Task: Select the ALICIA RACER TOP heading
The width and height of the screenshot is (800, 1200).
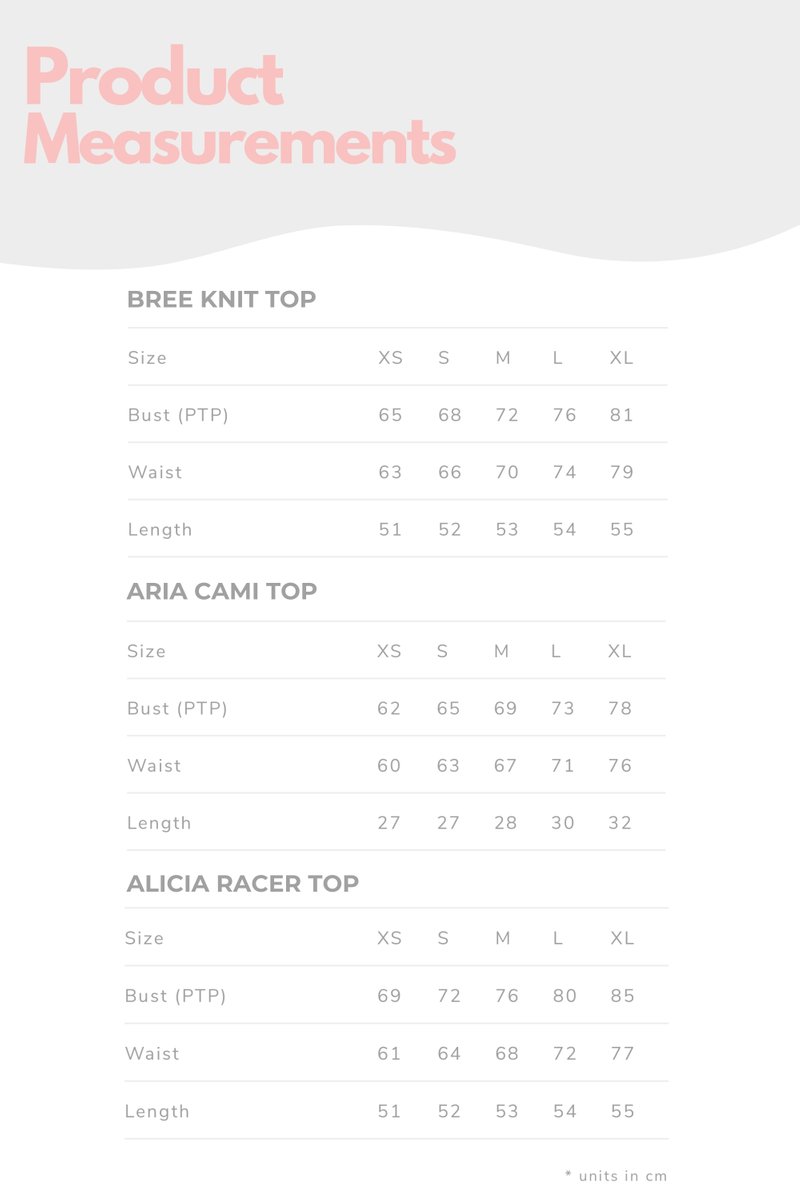Action: coord(242,884)
